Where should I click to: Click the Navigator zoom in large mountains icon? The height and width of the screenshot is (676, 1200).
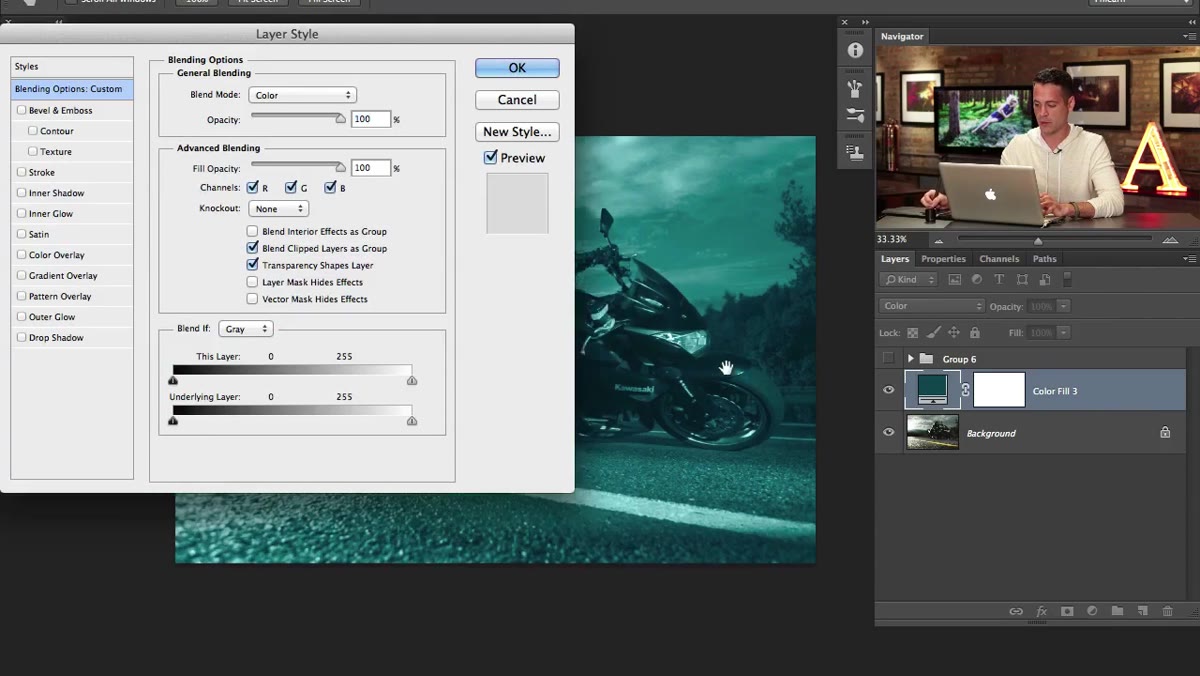(1169, 240)
